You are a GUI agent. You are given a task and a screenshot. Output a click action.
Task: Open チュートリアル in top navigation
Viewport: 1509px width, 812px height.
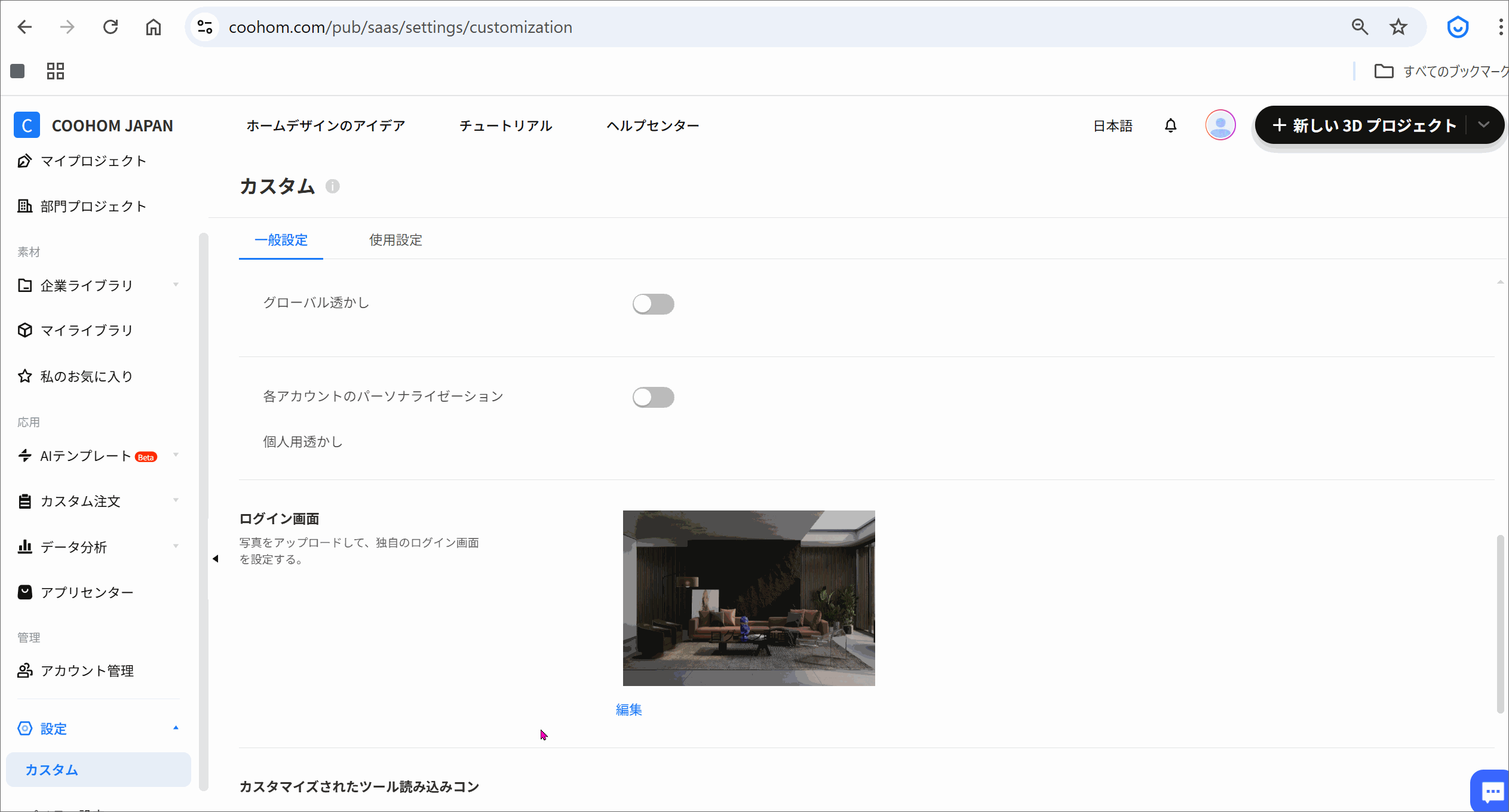point(505,125)
